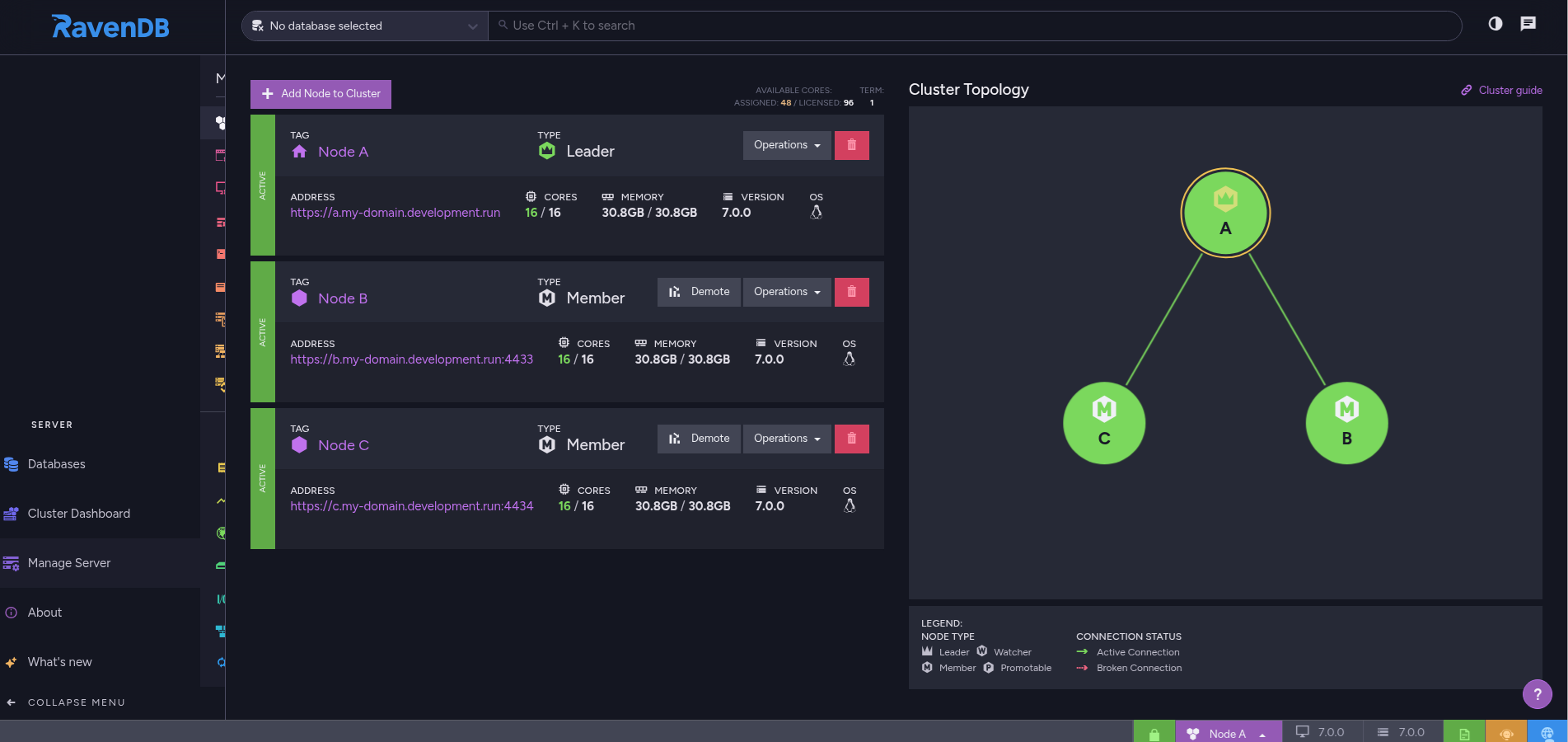Image resolution: width=1568 pixels, height=742 pixels.
Task: Click the Node B cores value 16 / 16
Action: pyautogui.click(x=576, y=359)
